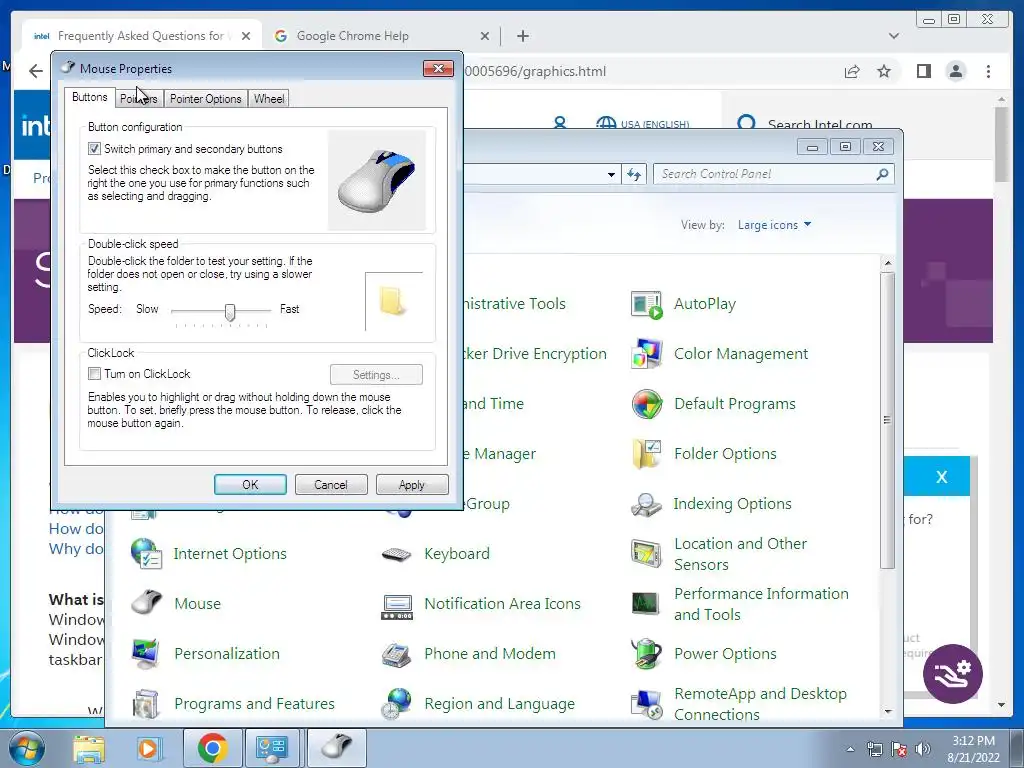Open Keyboard icon in Control Panel

tap(396, 554)
